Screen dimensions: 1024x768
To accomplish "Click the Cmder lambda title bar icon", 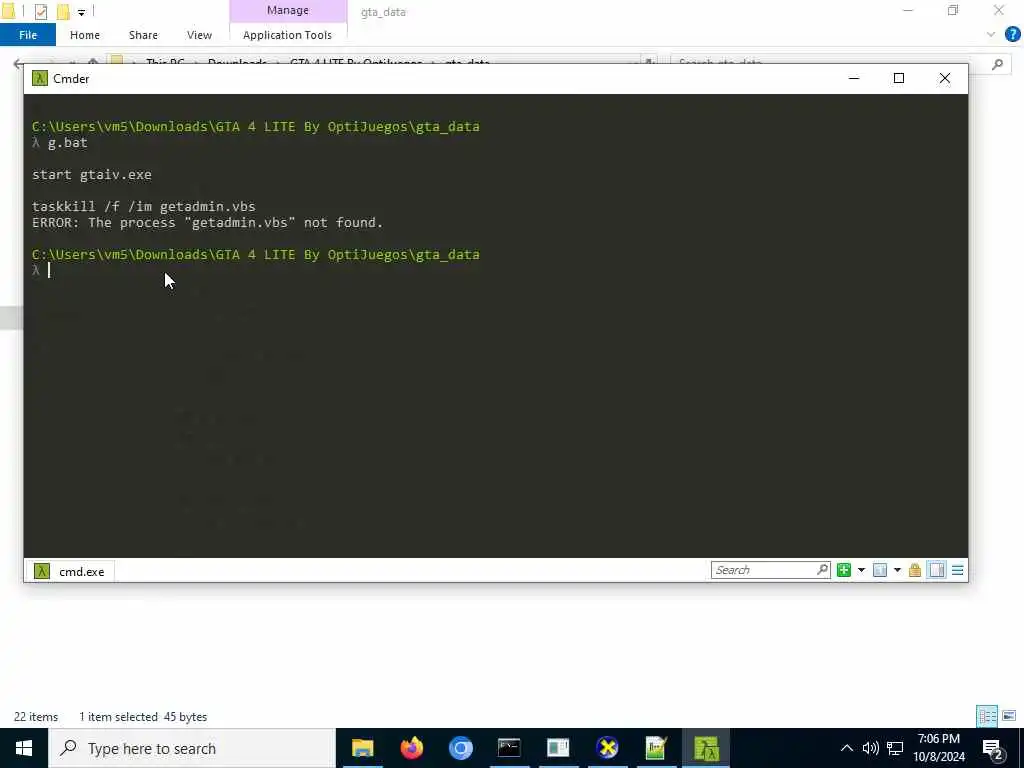I will point(40,78).
